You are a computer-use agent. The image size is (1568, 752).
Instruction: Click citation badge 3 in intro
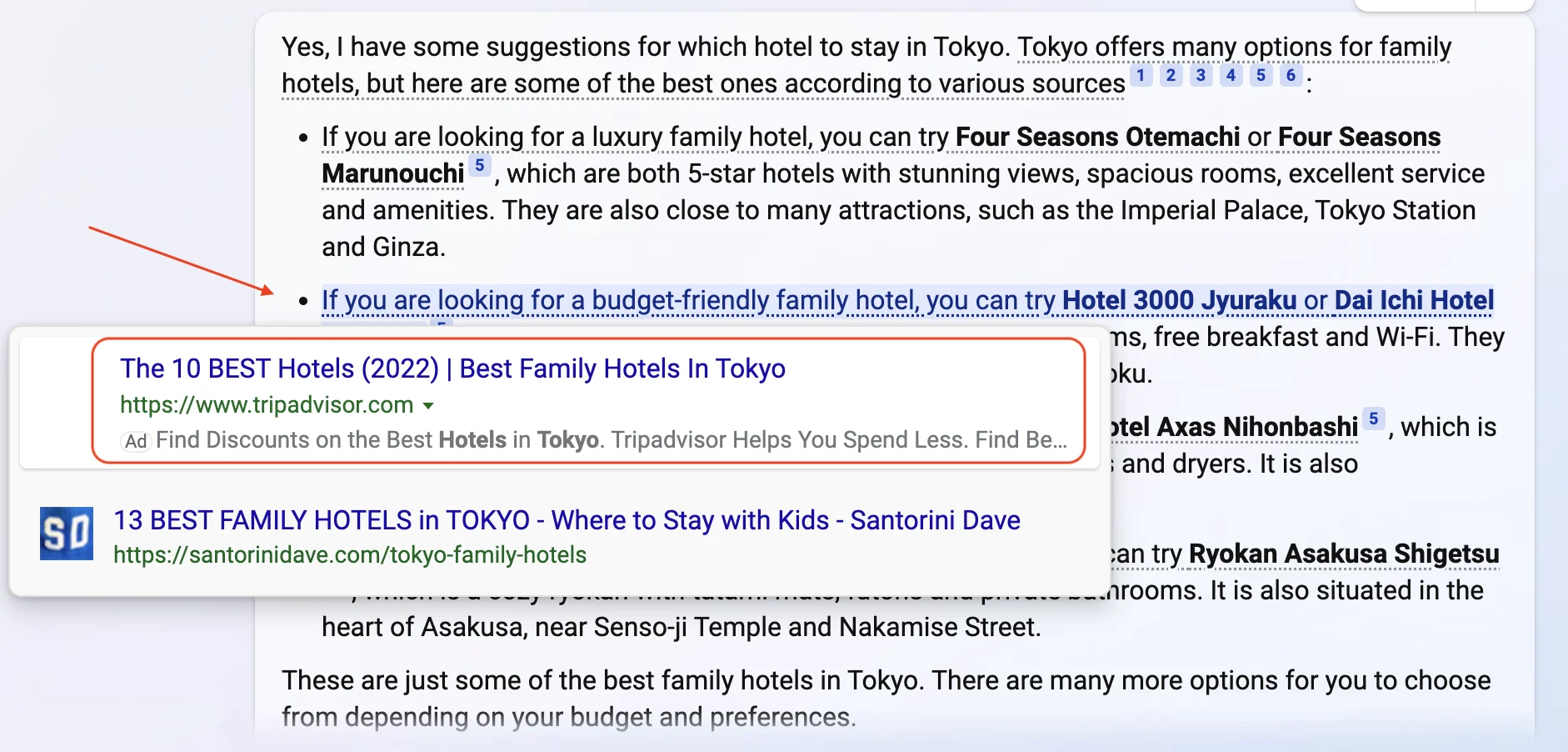[1201, 76]
